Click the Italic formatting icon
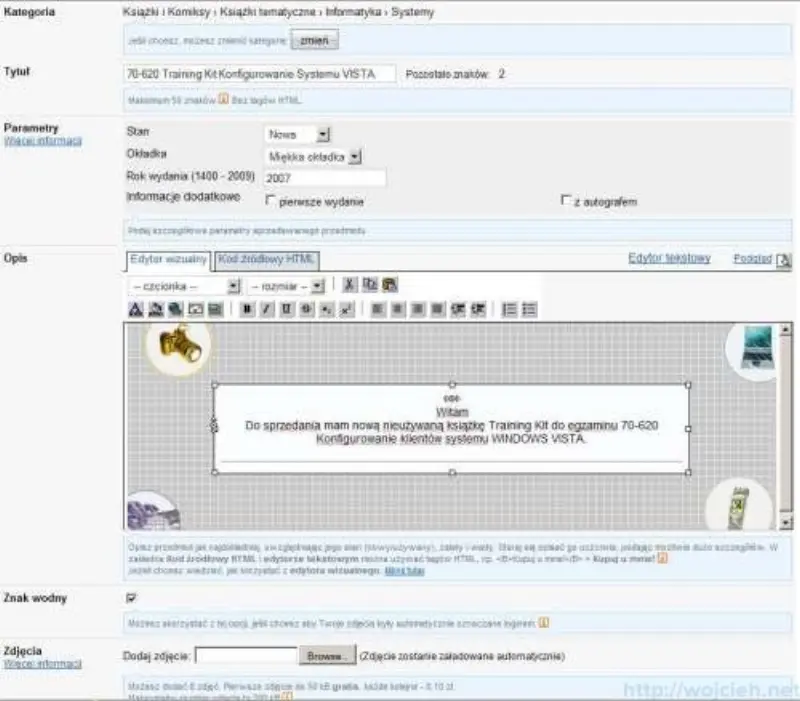The height and width of the screenshot is (701, 800). tap(266, 310)
